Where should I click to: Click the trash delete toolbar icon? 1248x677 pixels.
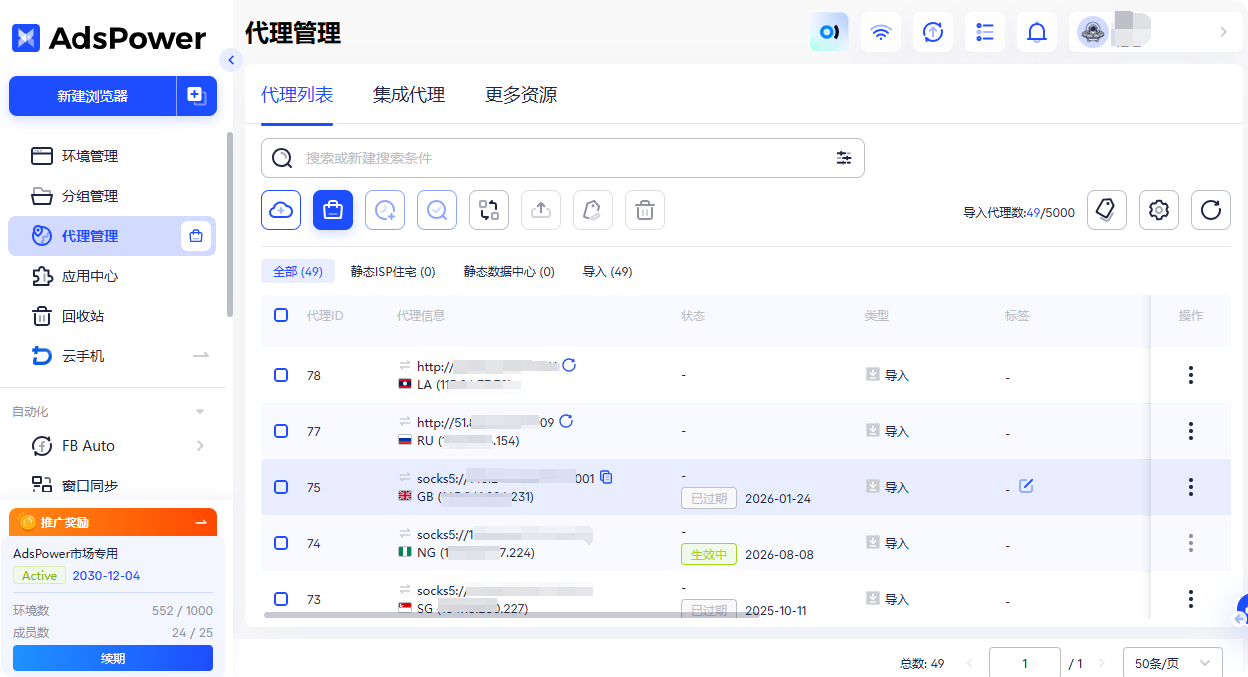coord(645,210)
